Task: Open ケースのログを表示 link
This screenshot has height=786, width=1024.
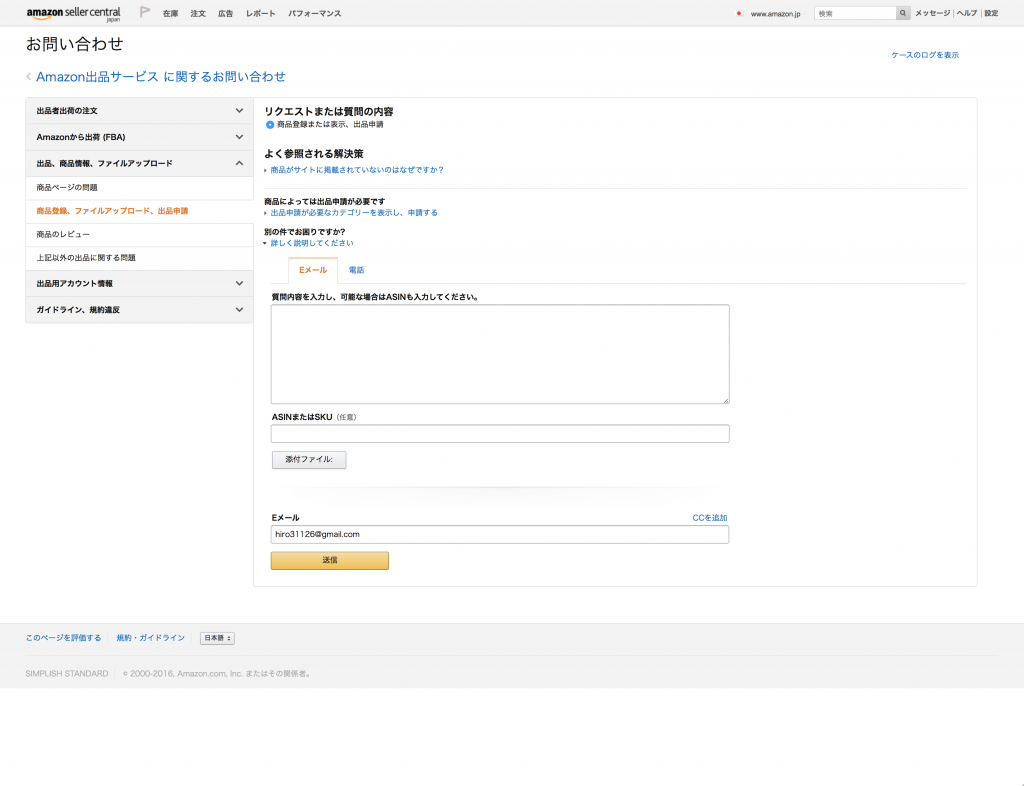Action: [925, 55]
